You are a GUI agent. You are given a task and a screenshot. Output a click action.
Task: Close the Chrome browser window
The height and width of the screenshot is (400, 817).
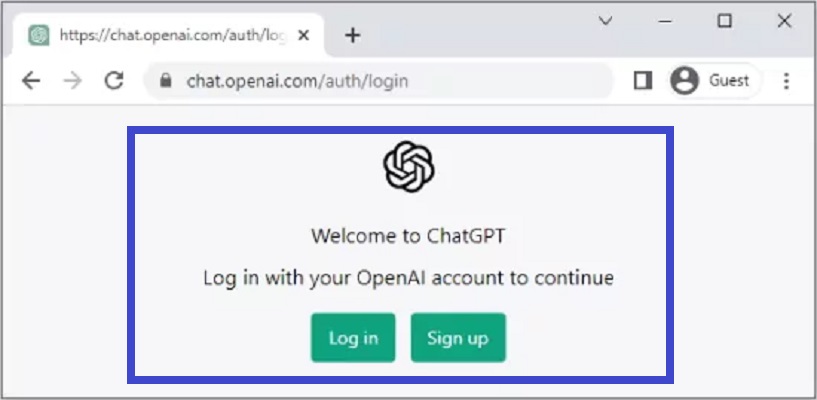(x=784, y=21)
